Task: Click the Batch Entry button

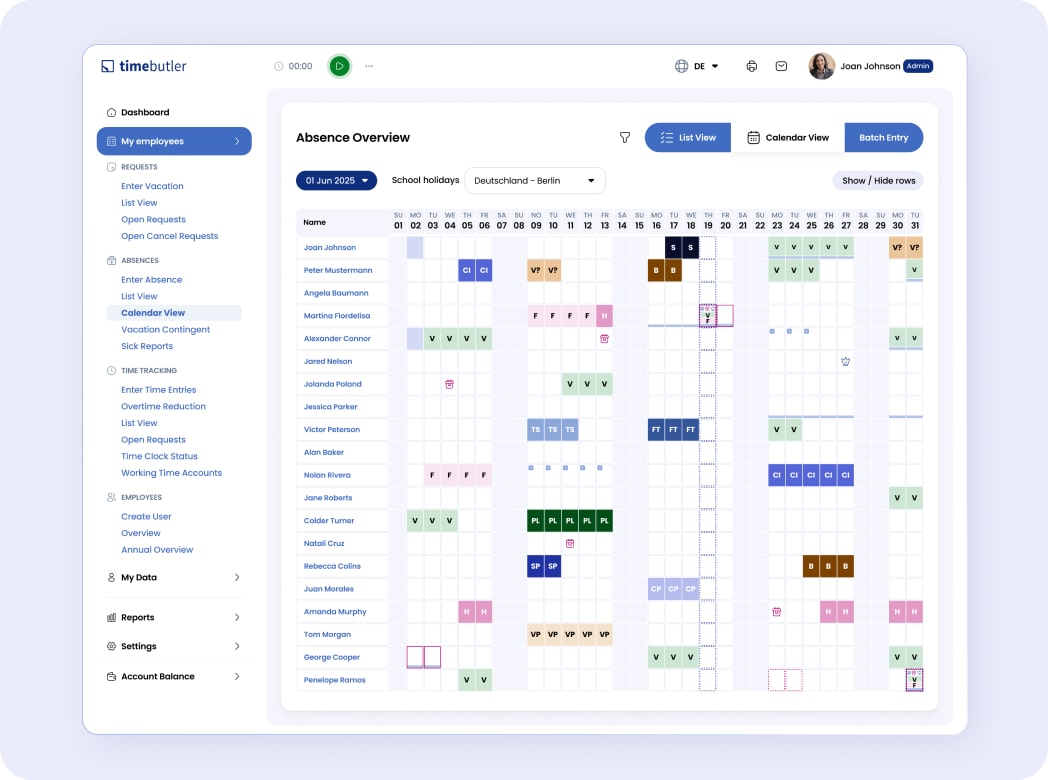Action: (883, 138)
